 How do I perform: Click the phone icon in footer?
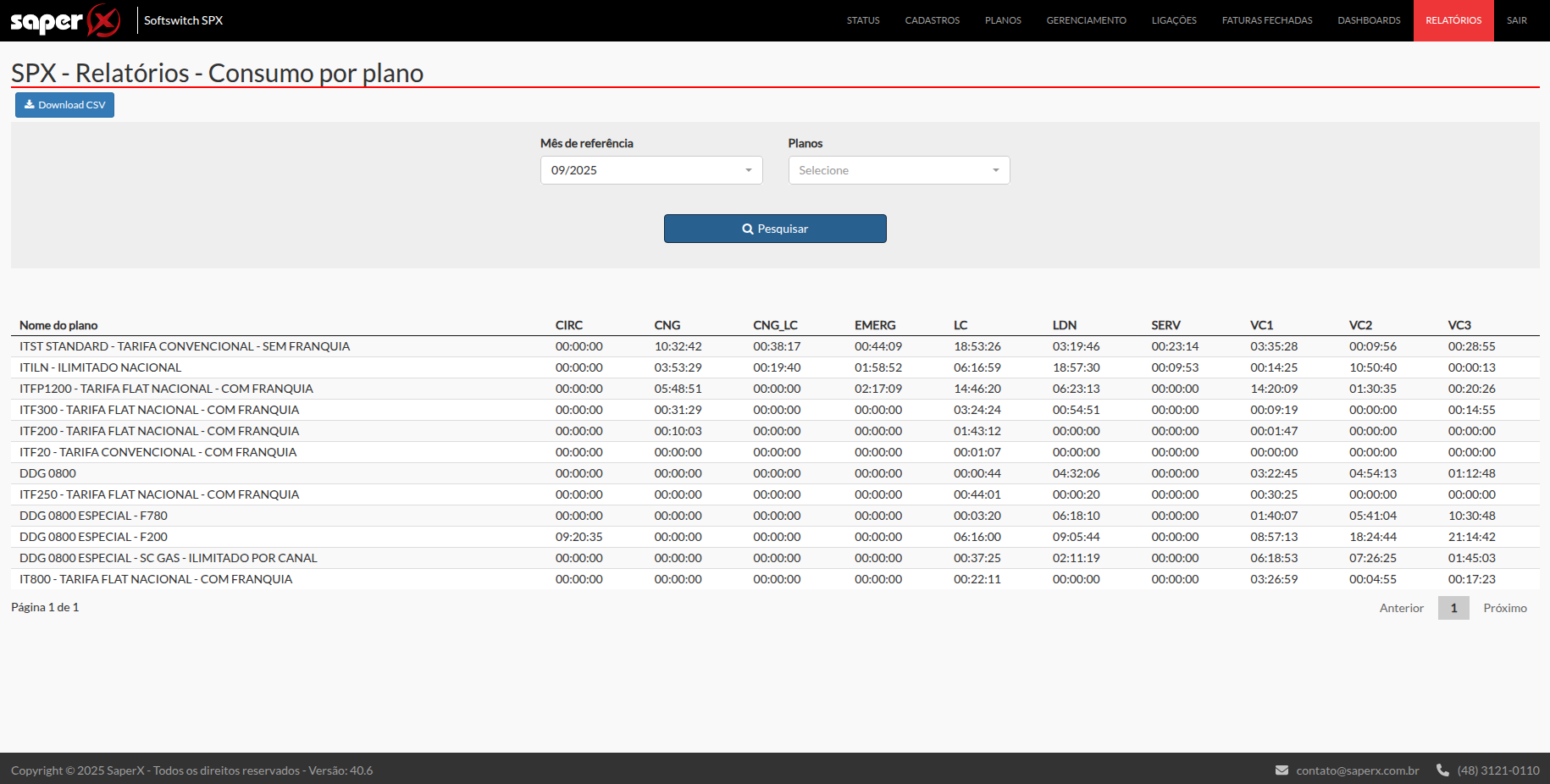point(1442,770)
